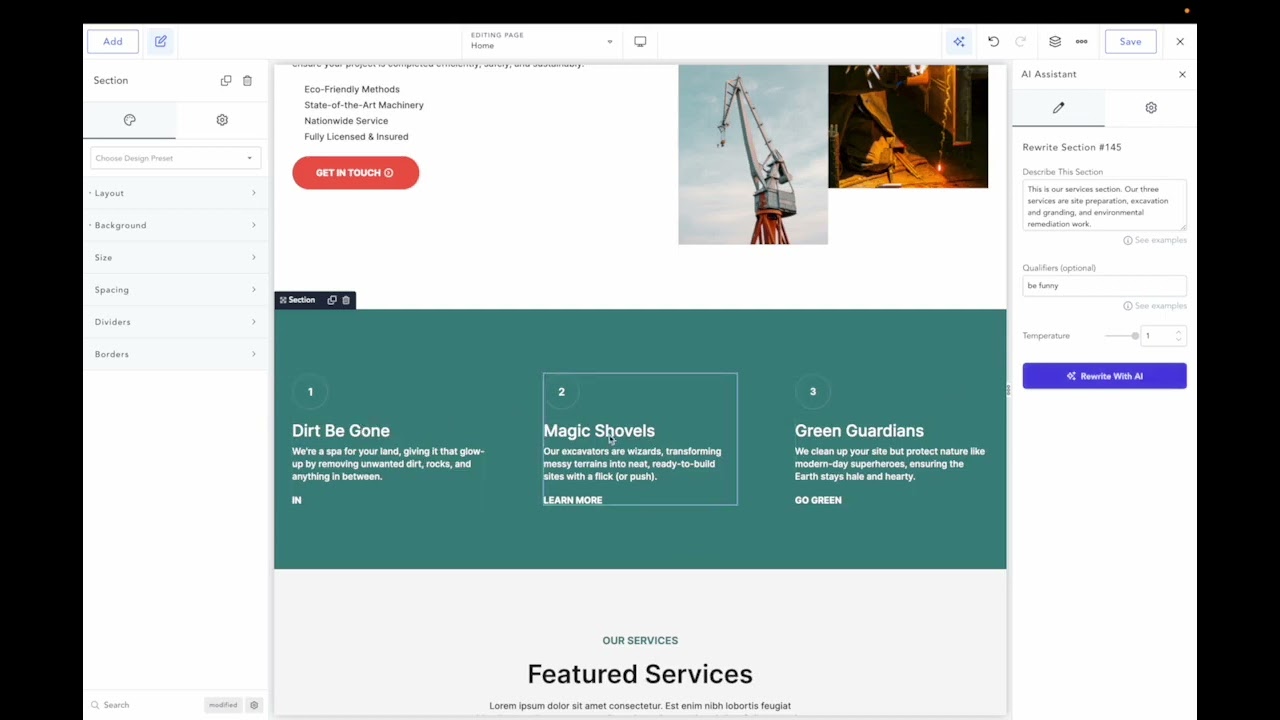Open the Choose Design Preset dropdown
The height and width of the screenshot is (720, 1280).
coord(175,158)
